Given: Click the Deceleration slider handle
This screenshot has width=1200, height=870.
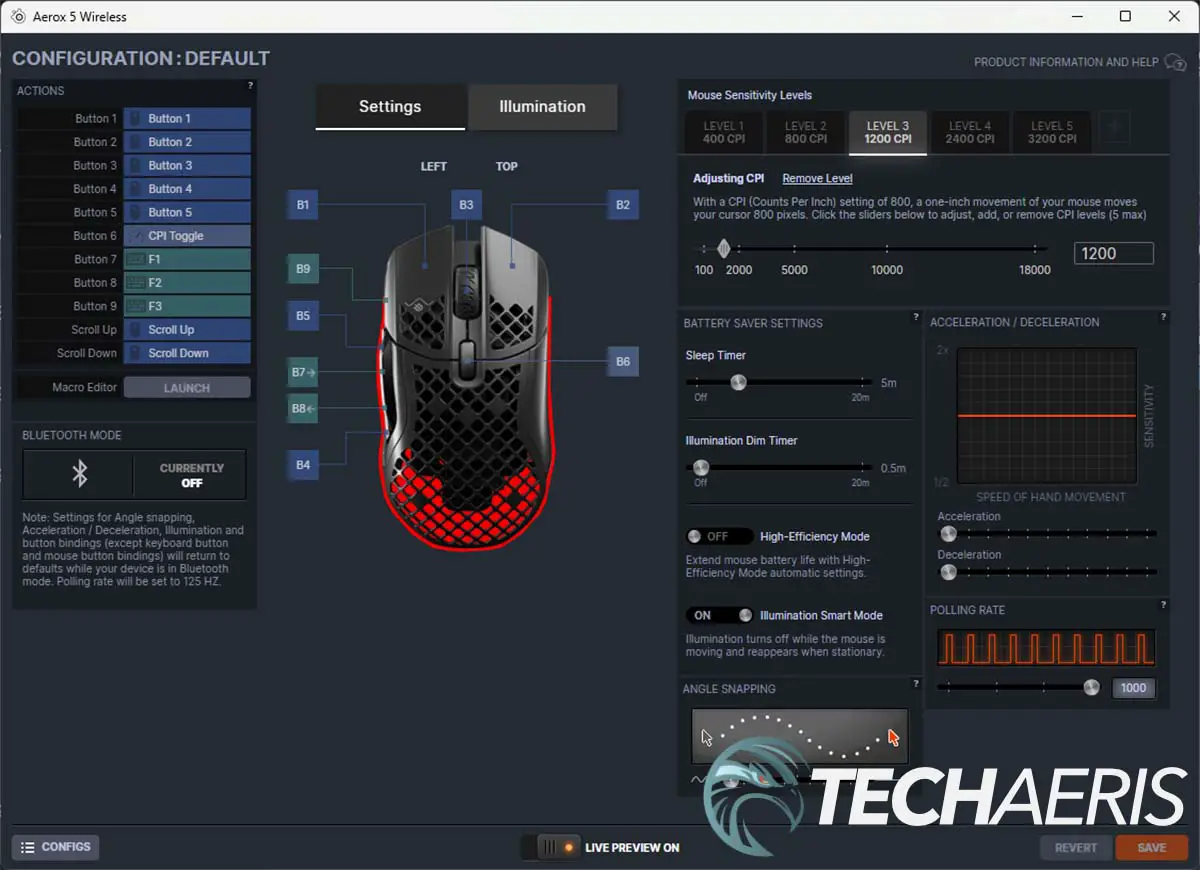Looking at the screenshot, I should (x=948, y=572).
